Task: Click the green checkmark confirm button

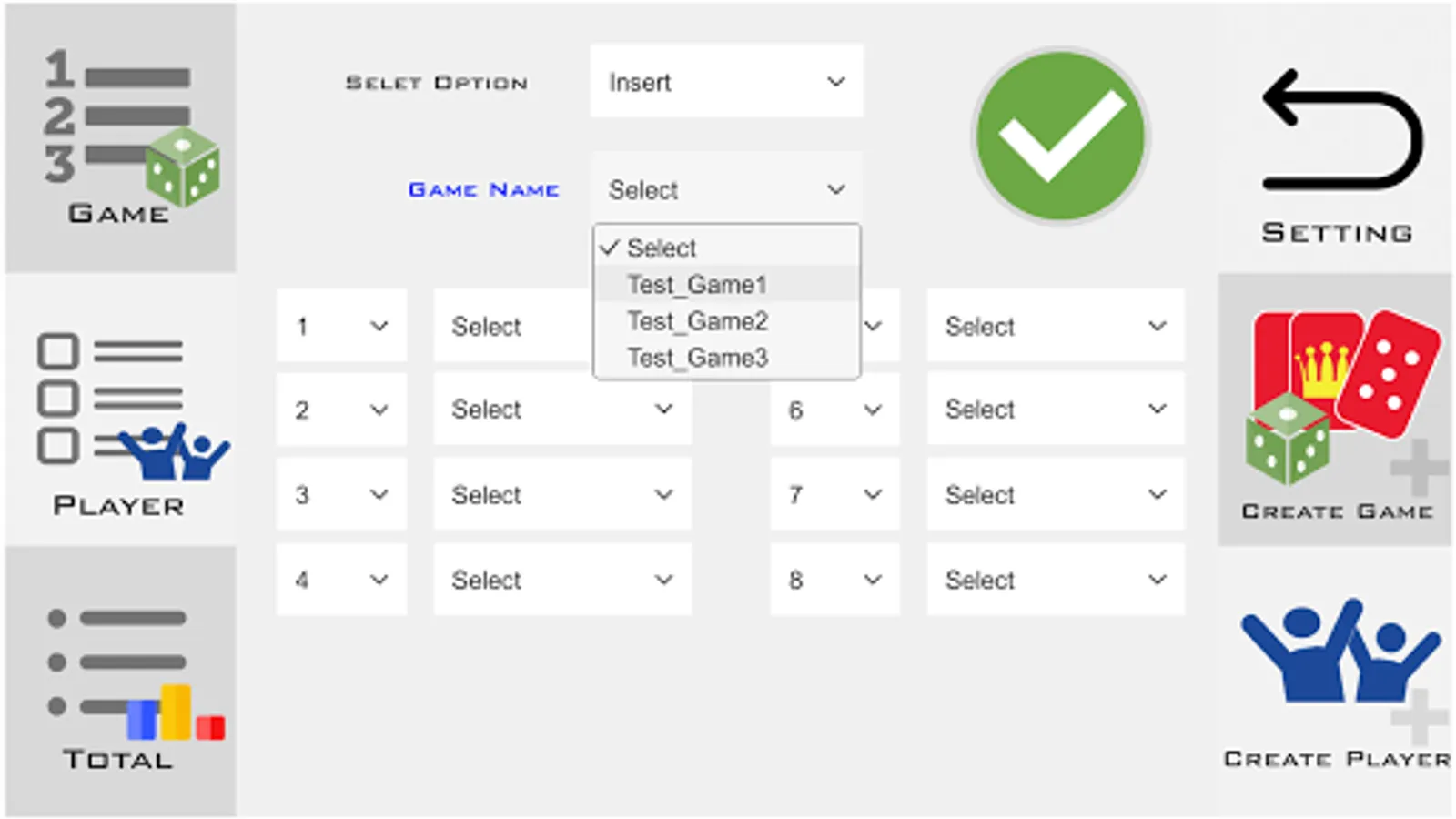Action: (1060, 136)
